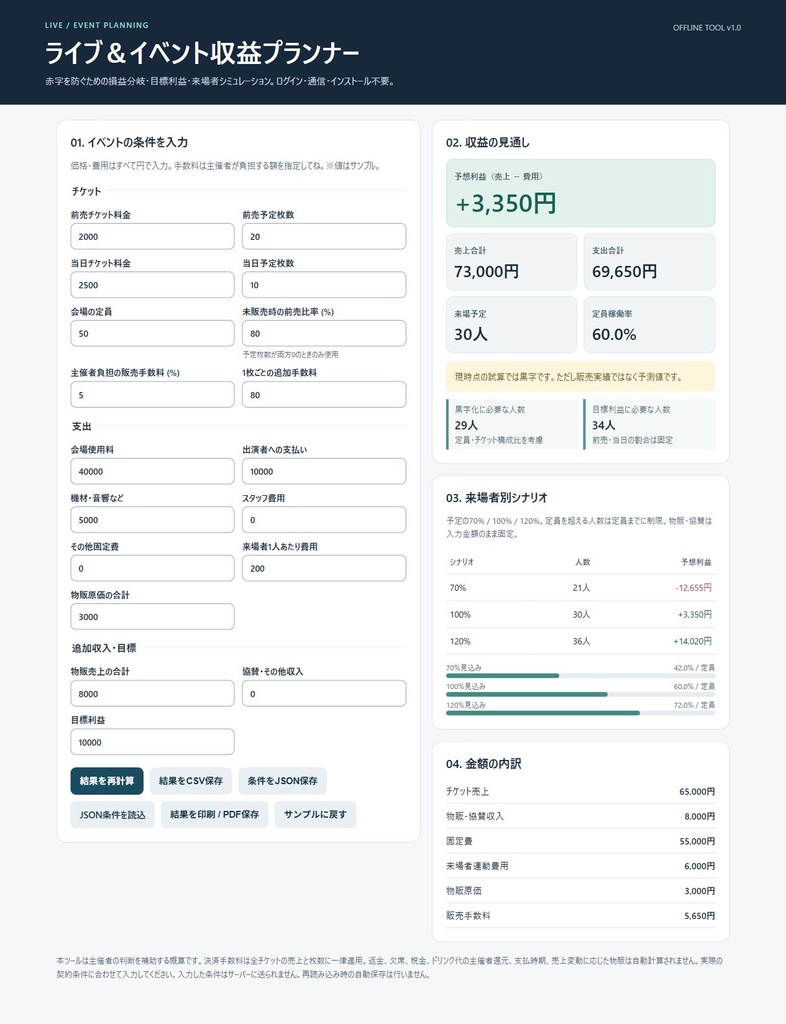
Task: Edit 未販売時の前売比率 (%) field
Action: 324,333
